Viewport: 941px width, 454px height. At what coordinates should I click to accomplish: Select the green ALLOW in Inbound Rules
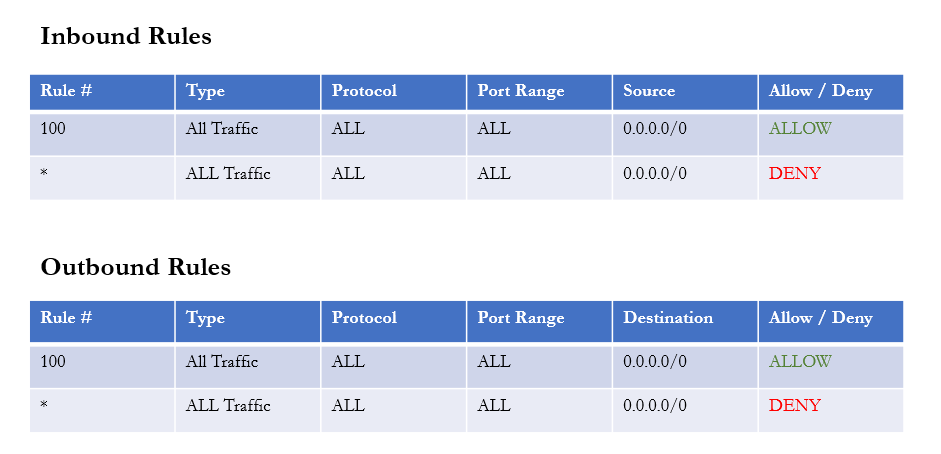(x=800, y=128)
